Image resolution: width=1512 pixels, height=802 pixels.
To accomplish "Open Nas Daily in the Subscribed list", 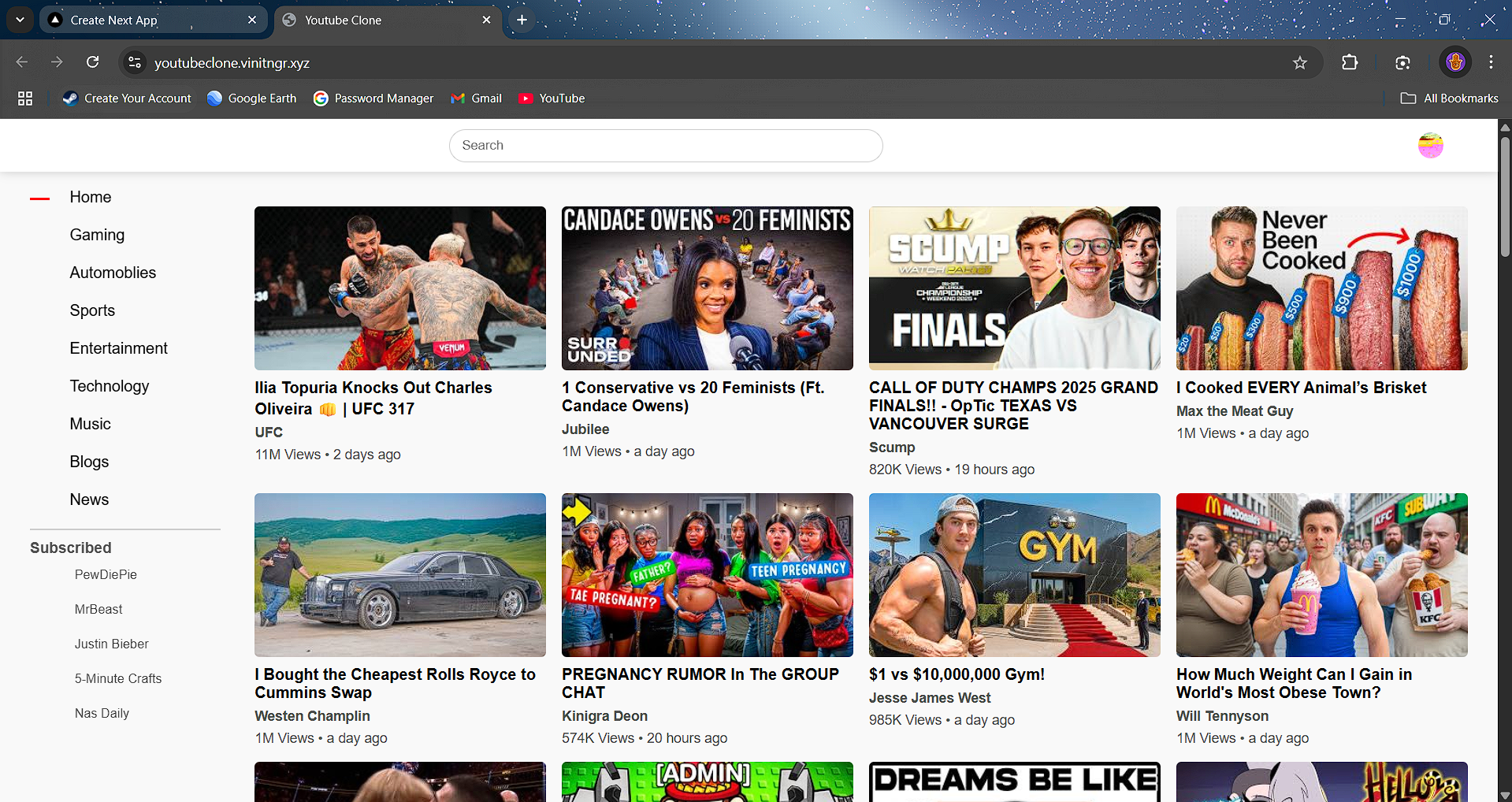I will [102, 714].
